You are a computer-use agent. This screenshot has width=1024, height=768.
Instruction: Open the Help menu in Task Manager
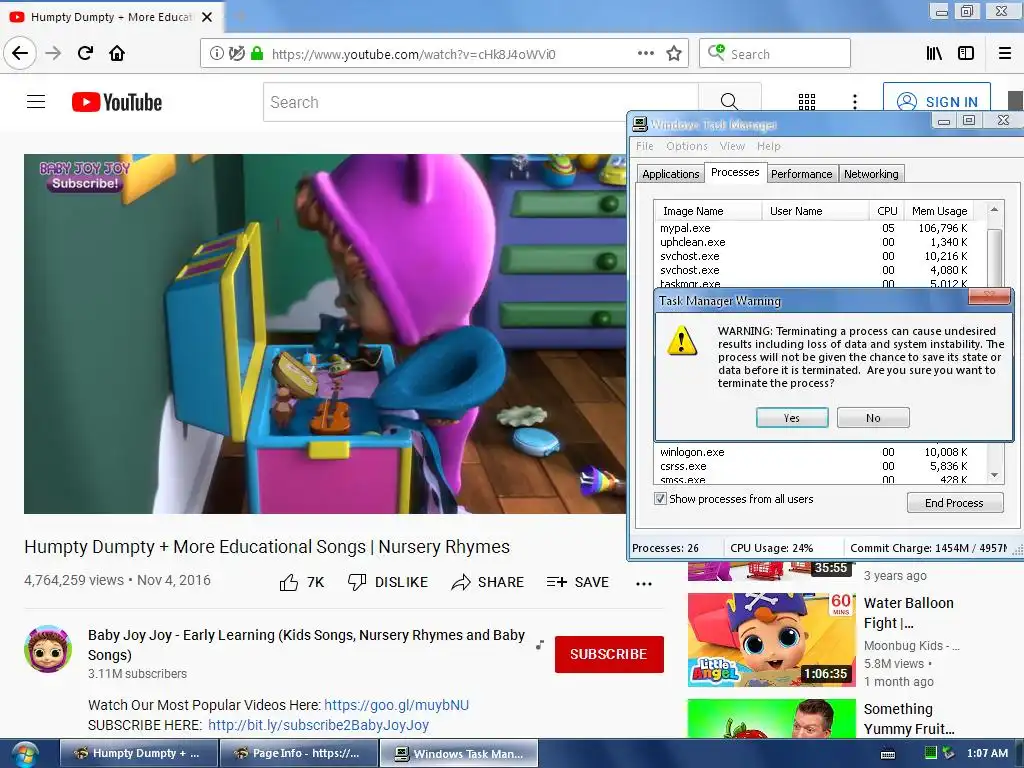pyautogui.click(x=769, y=146)
